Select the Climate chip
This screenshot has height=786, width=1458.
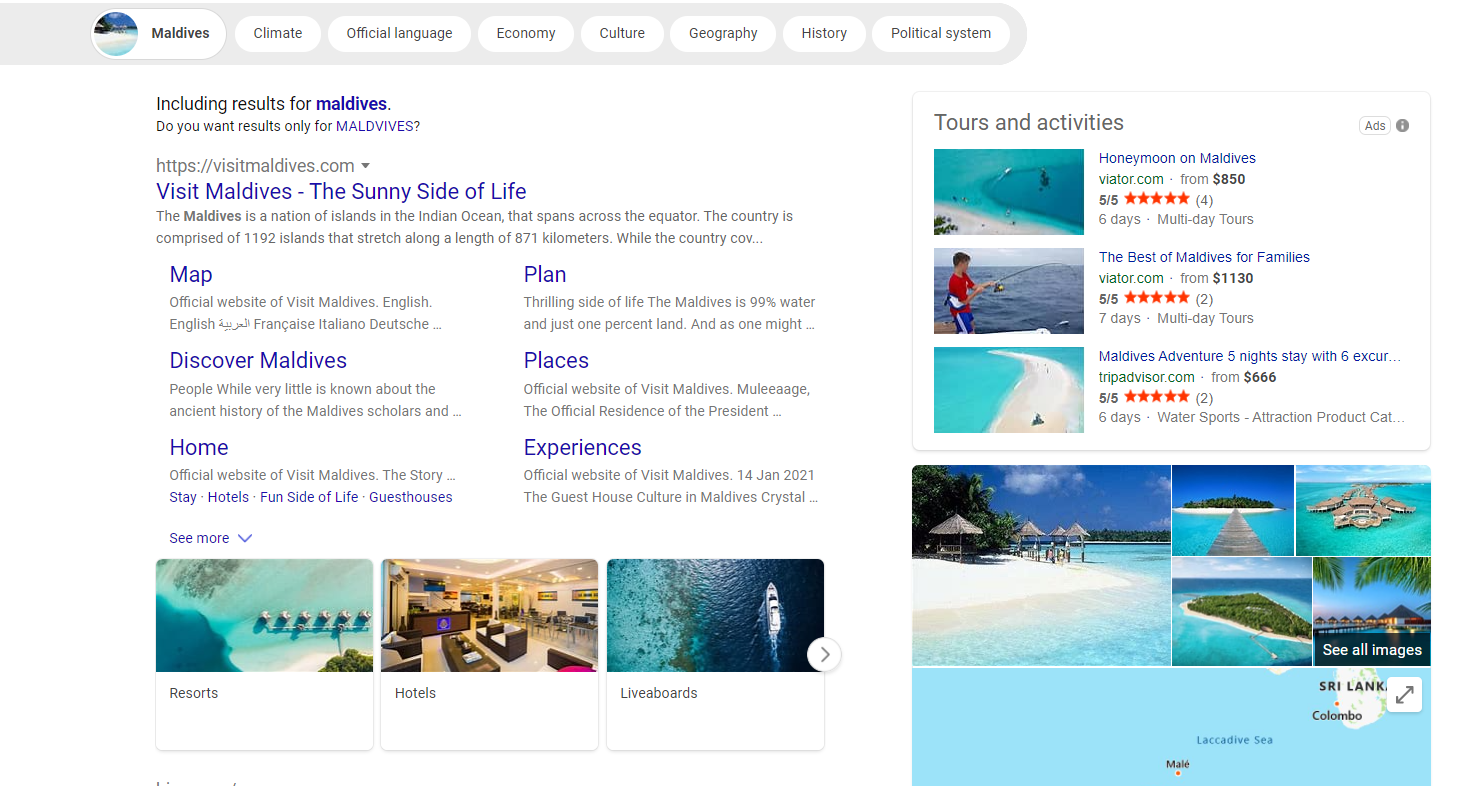278,33
